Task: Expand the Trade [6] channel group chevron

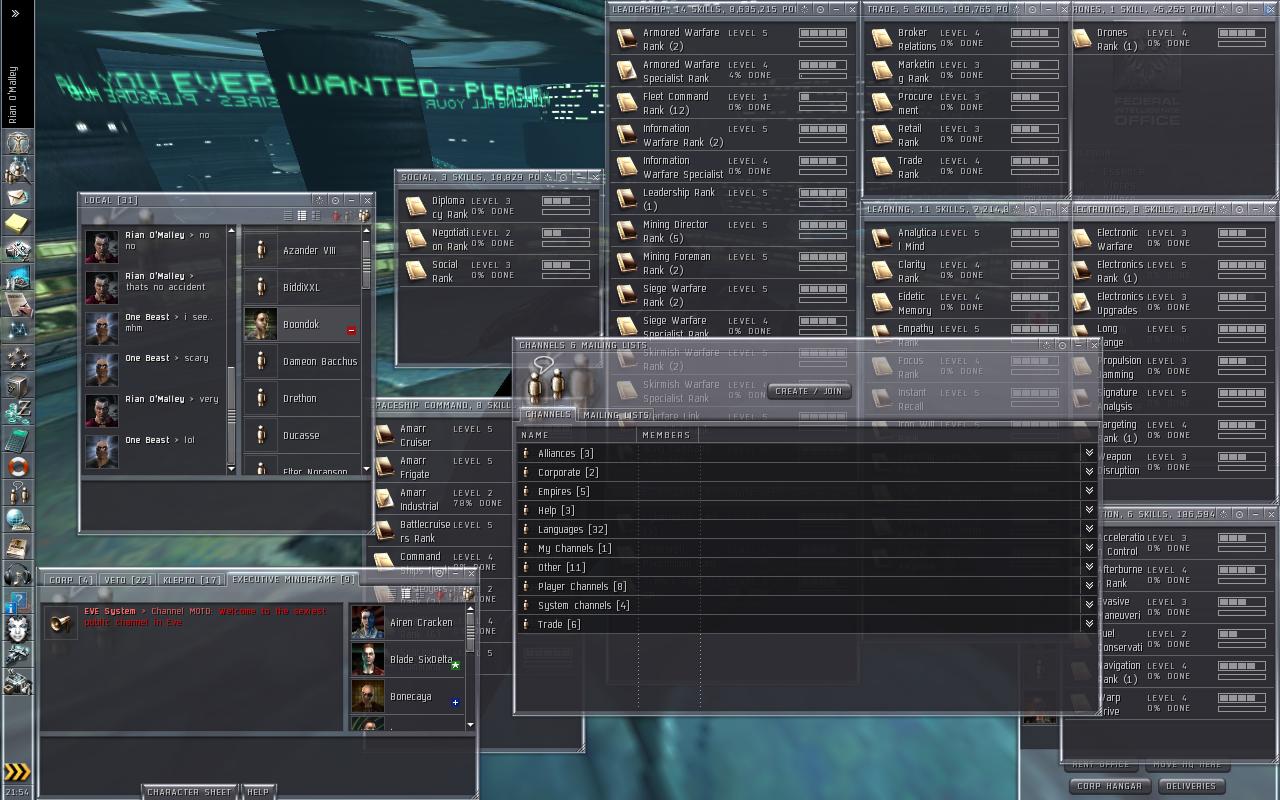Action: [x=1089, y=624]
